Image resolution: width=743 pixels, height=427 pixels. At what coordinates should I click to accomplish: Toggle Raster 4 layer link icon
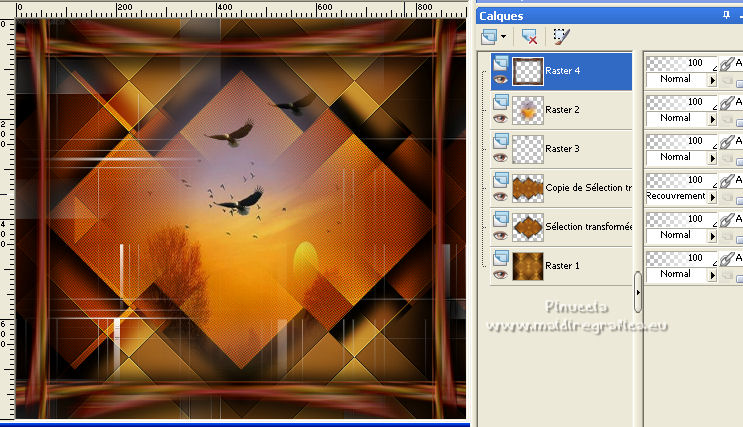coord(726,64)
